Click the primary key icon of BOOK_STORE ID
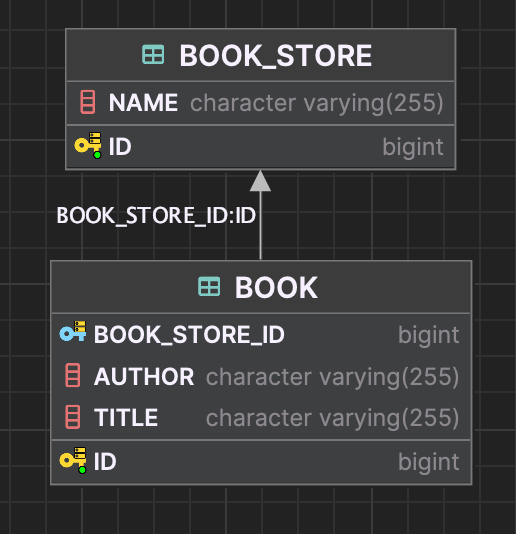Viewport: 516px width, 534px height. pos(88,145)
